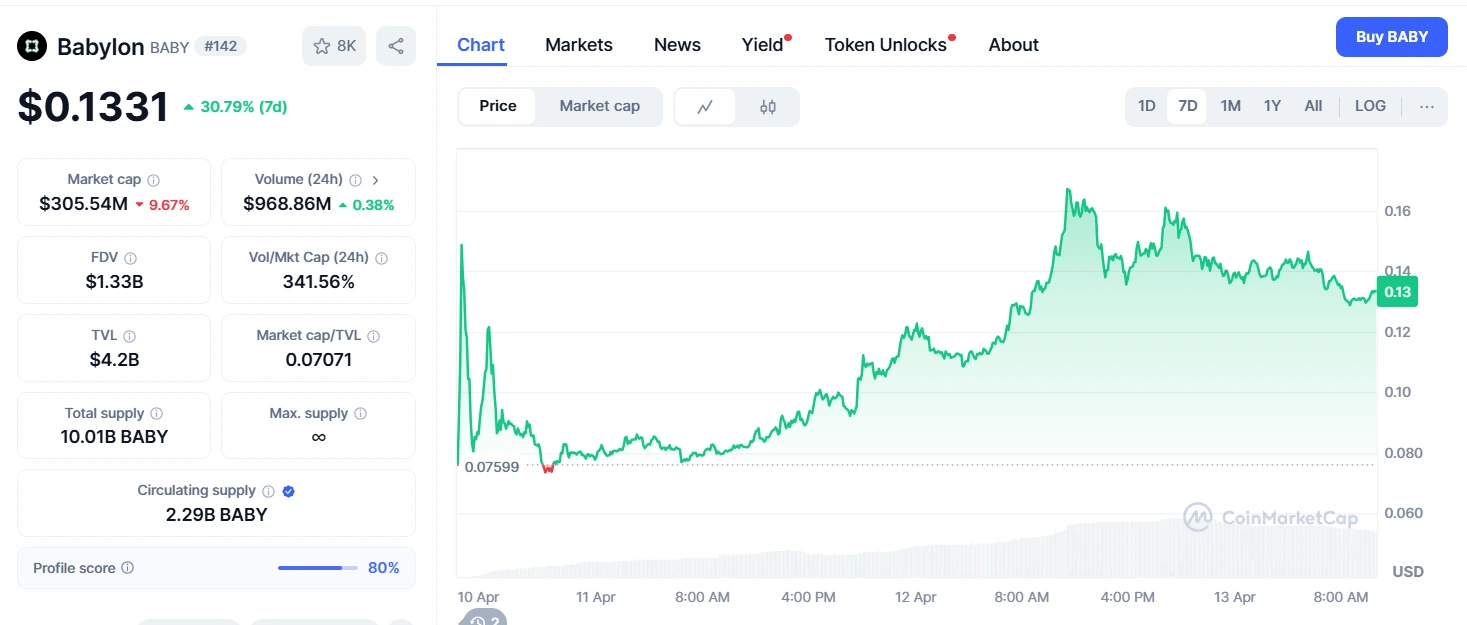This screenshot has width=1467, height=625.
Task: Click the $1.33B FDV value
Action: coord(114,282)
